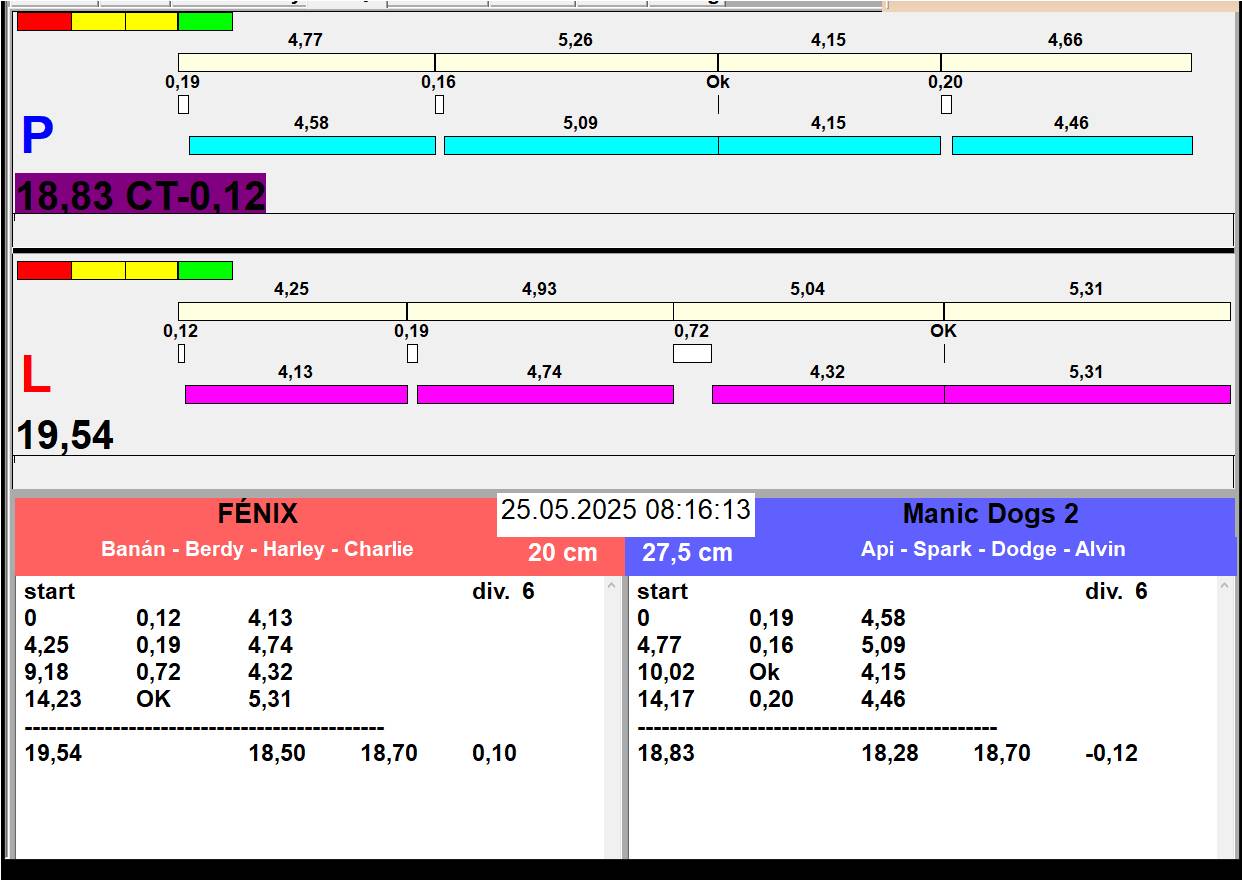Select the blue P lane letter
Viewport: 1242px width, 880px height.
click(x=37, y=137)
